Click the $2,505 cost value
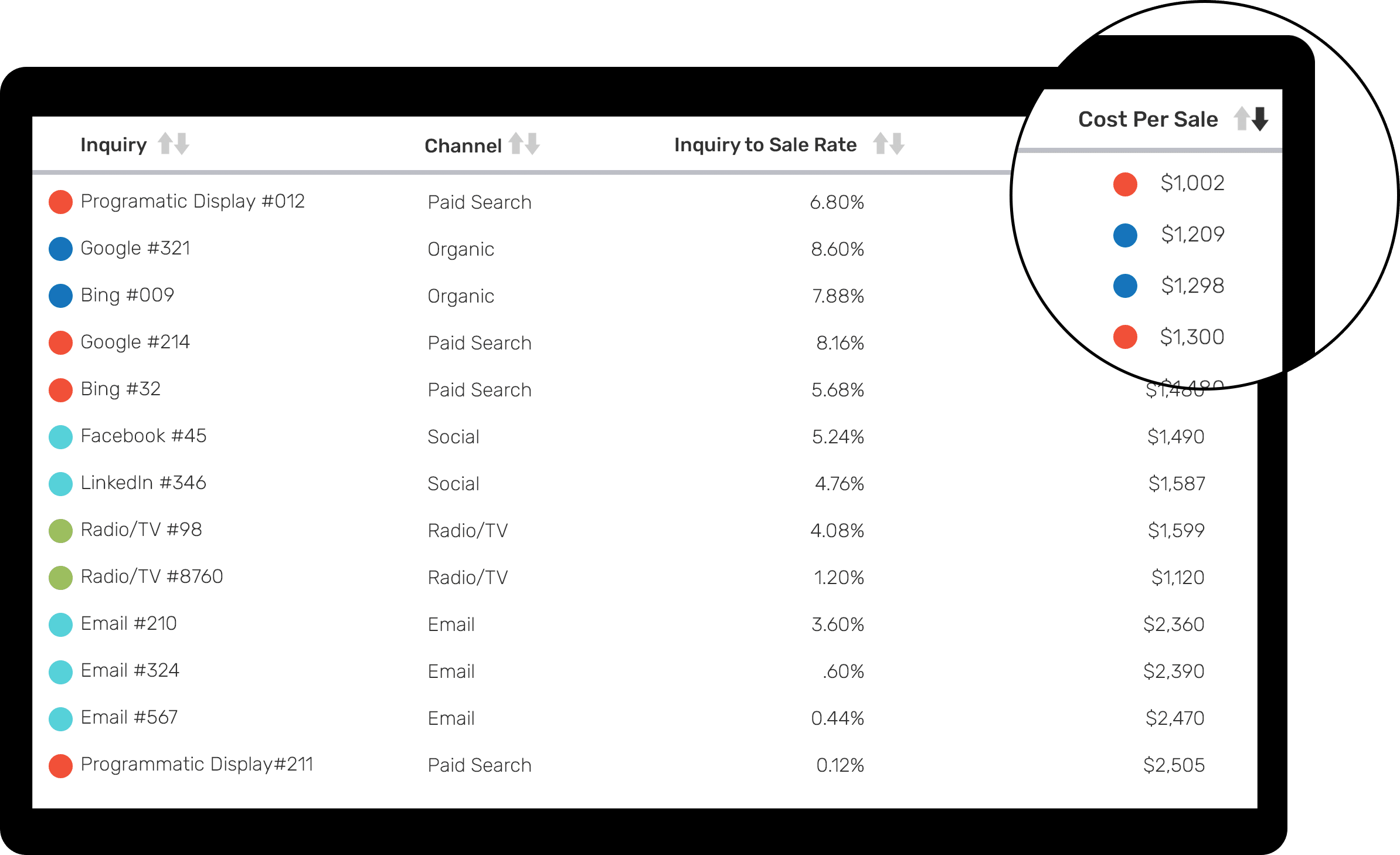This screenshot has width=1400, height=855. pos(1174,765)
